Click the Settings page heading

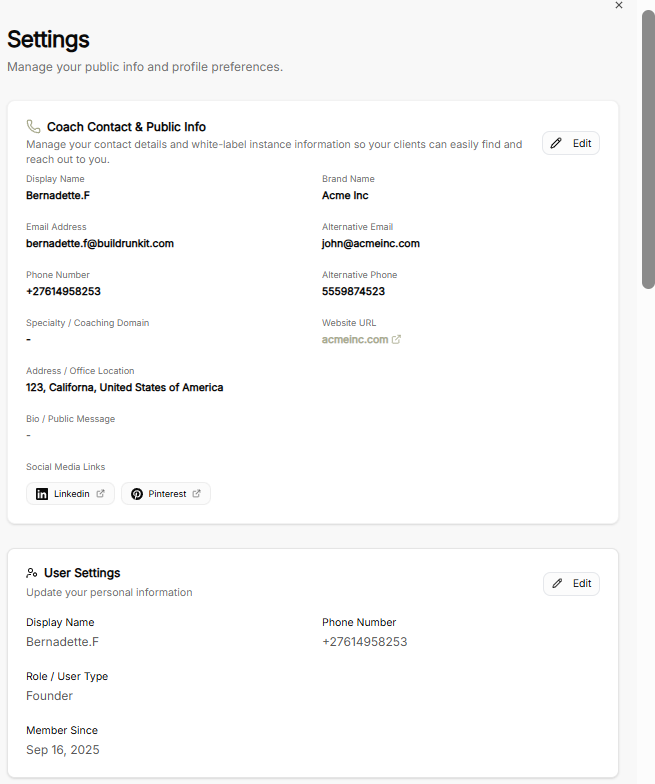(x=48, y=40)
